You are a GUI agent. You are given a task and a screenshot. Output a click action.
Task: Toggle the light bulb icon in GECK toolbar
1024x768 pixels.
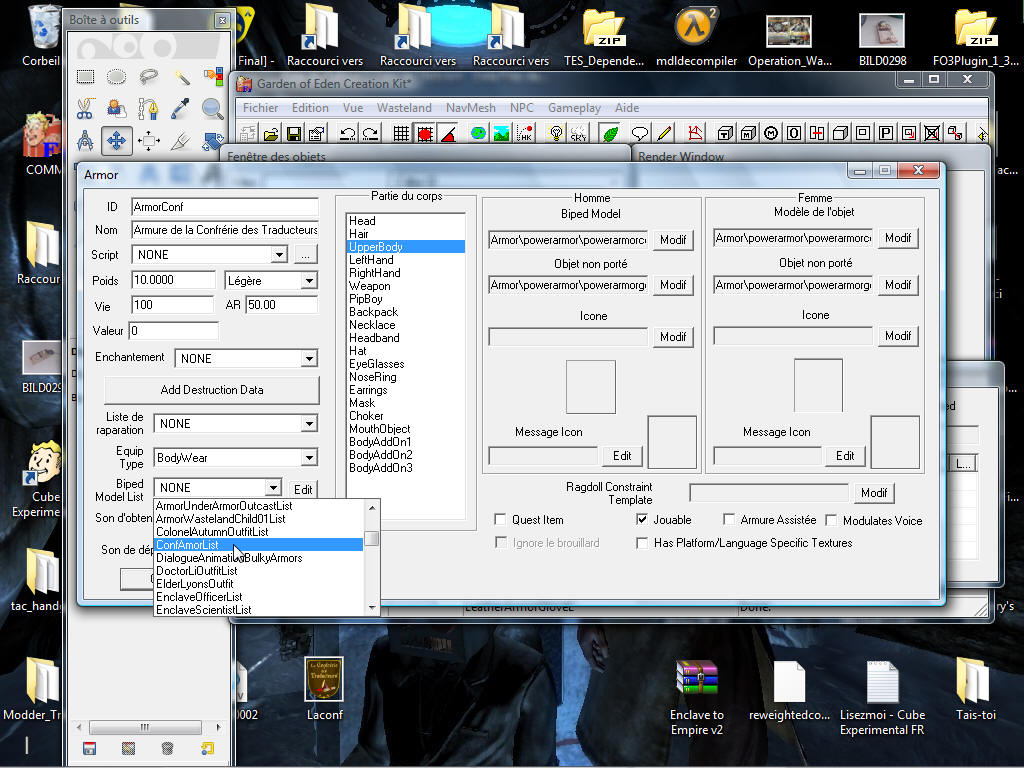pyautogui.click(x=556, y=134)
